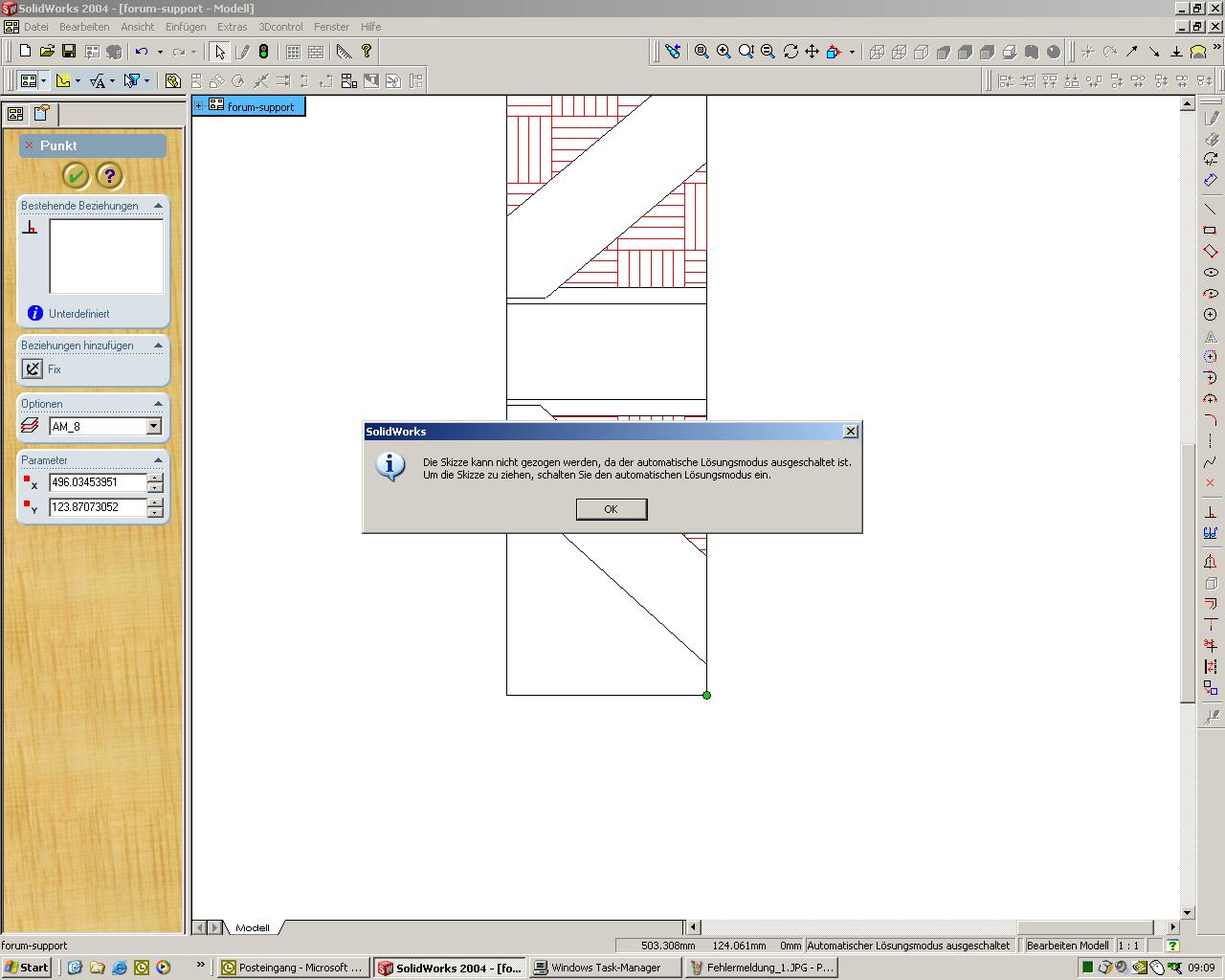
Task: Open Fehlermeldung_1.JPG taskbar window
Action: coord(762,968)
